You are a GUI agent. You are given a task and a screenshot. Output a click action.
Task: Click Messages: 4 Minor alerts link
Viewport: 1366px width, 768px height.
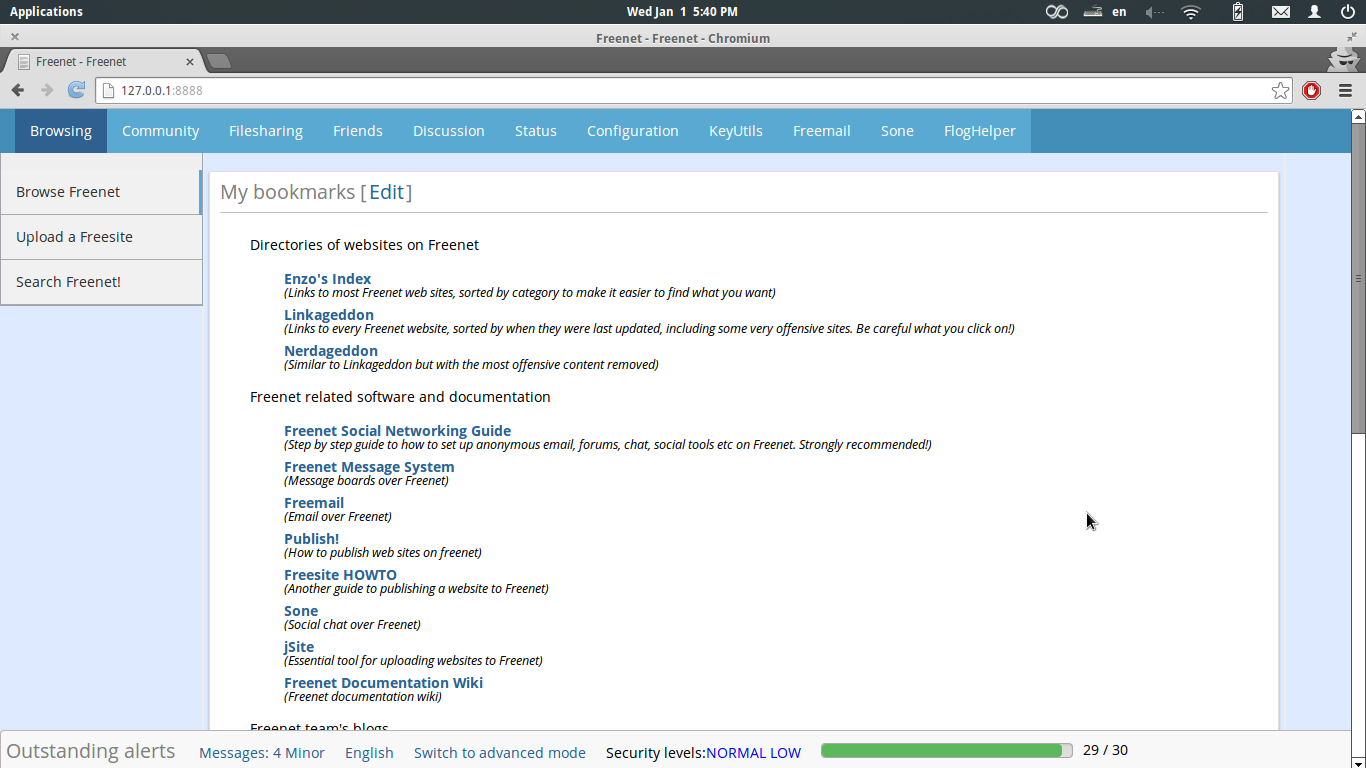262,753
